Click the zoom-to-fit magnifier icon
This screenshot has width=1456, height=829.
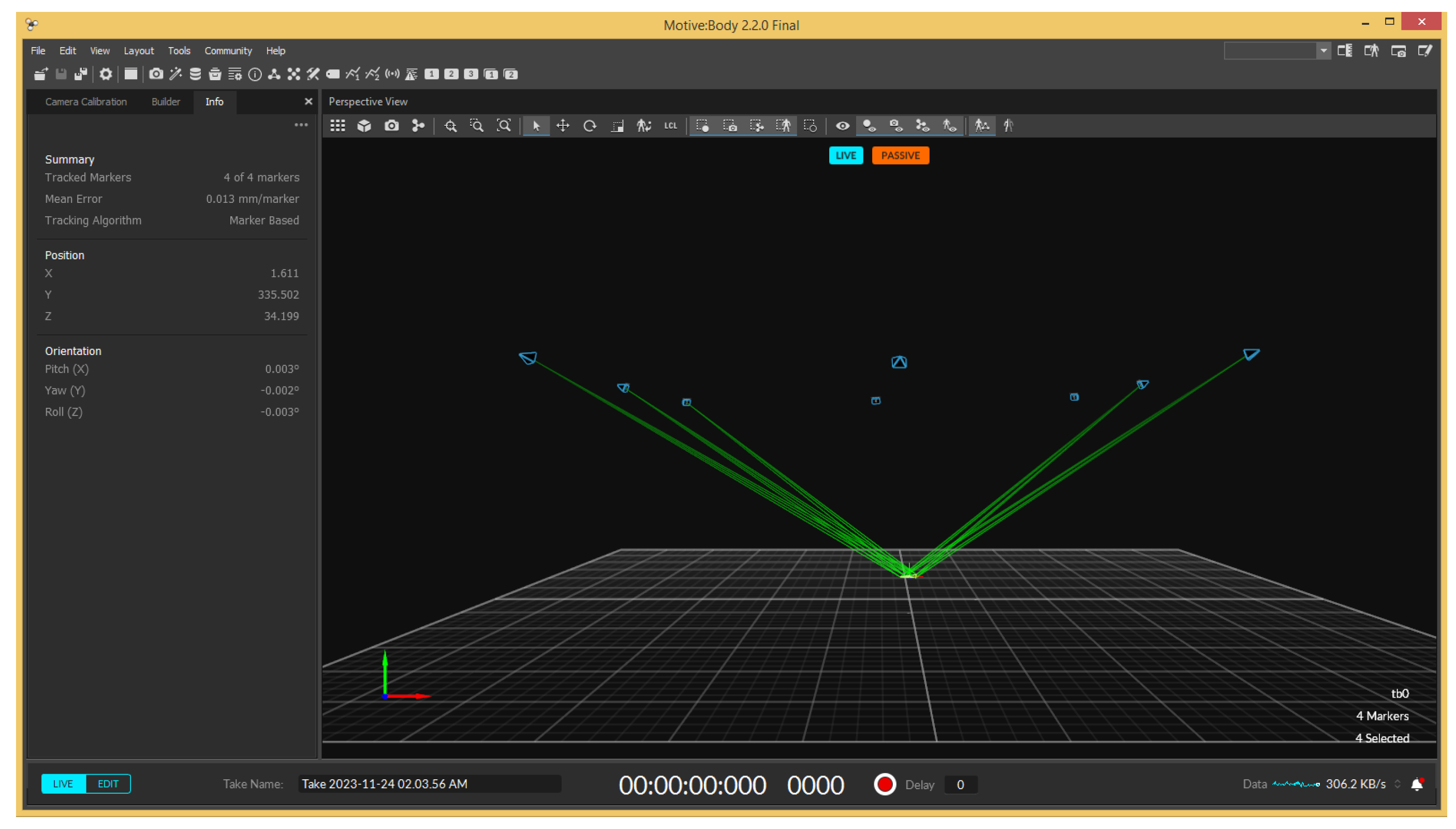[x=504, y=126]
